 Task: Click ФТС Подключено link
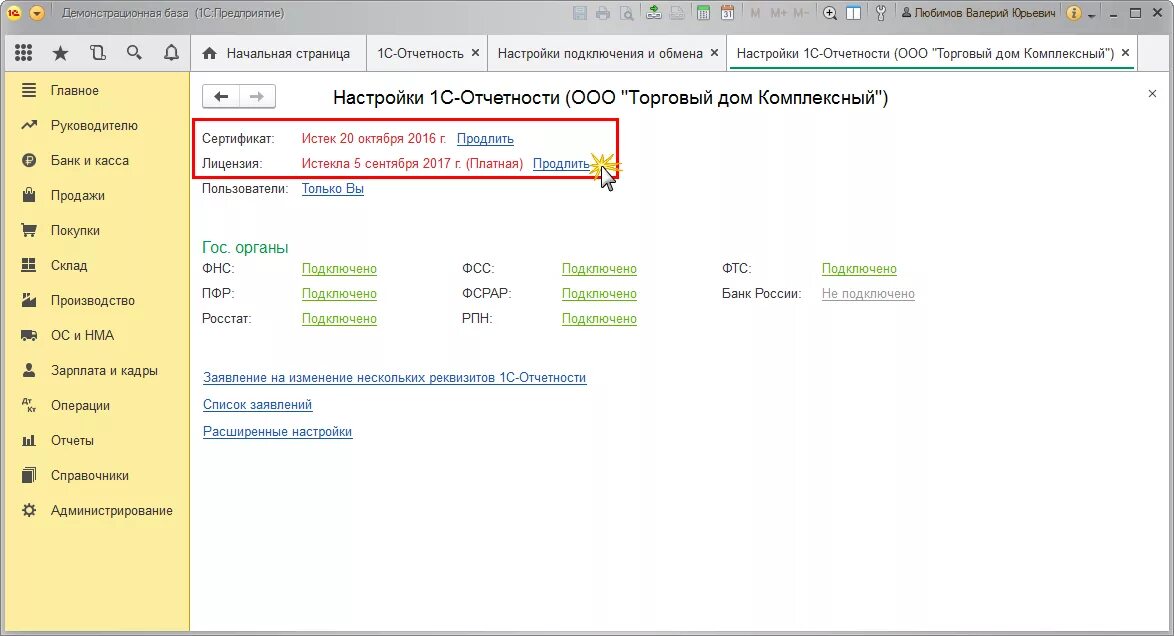pyautogui.click(x=859, y=269)
